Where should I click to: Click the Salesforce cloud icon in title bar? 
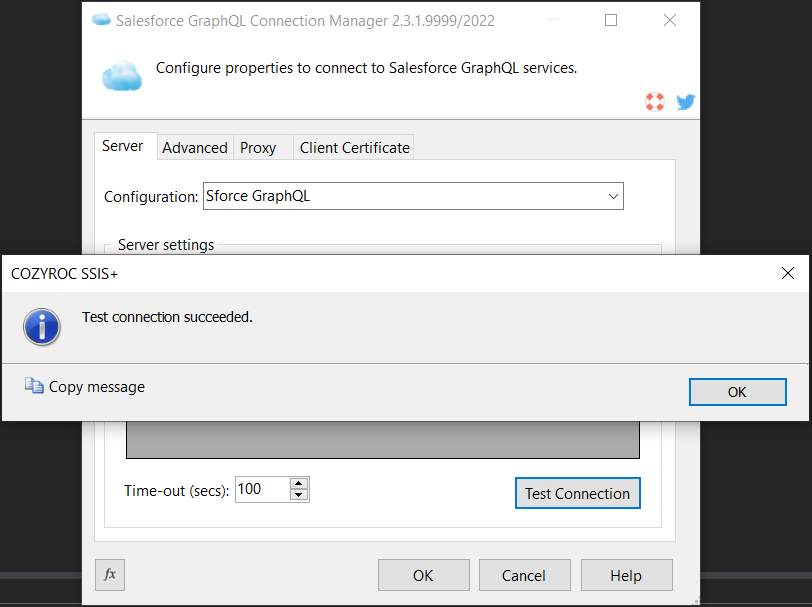point(101,20)
